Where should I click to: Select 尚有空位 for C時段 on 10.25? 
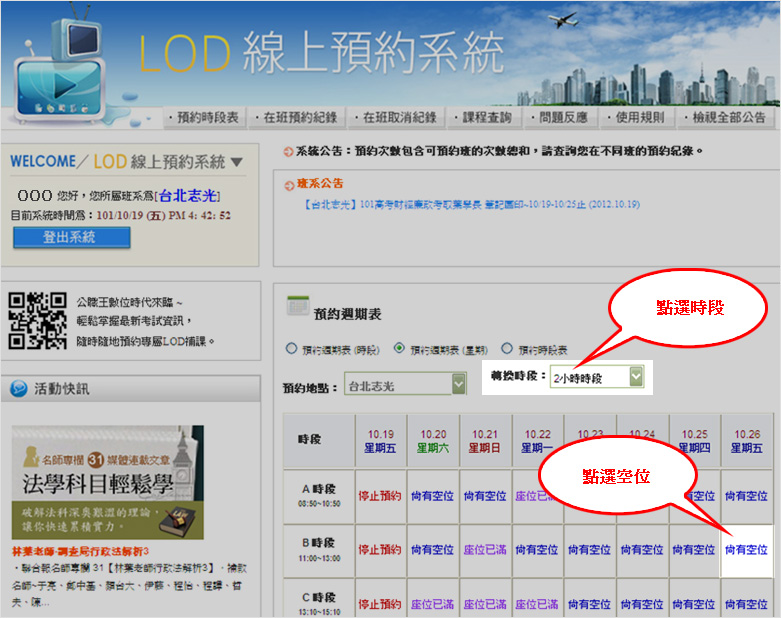pyautogui.click(x=694, y=604)
